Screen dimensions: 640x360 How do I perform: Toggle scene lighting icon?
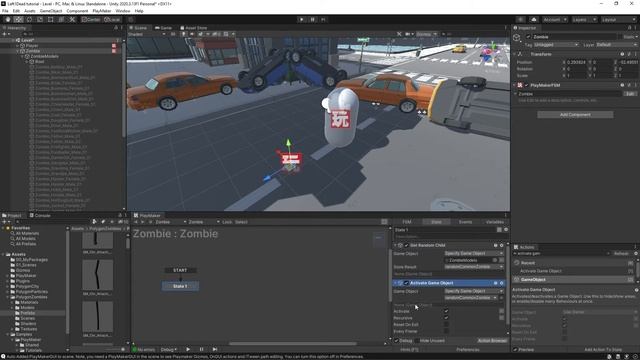tap(184, 34)
